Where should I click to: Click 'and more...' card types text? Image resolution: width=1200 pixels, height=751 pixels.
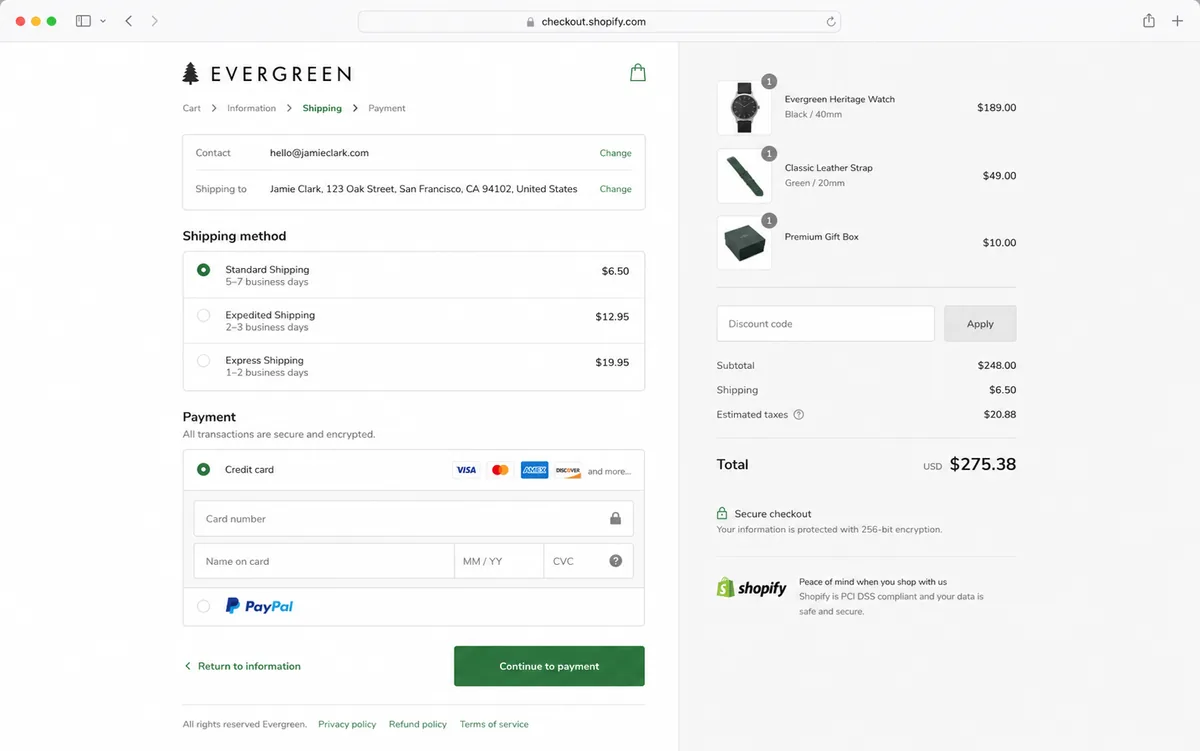(x=609, y=471)
